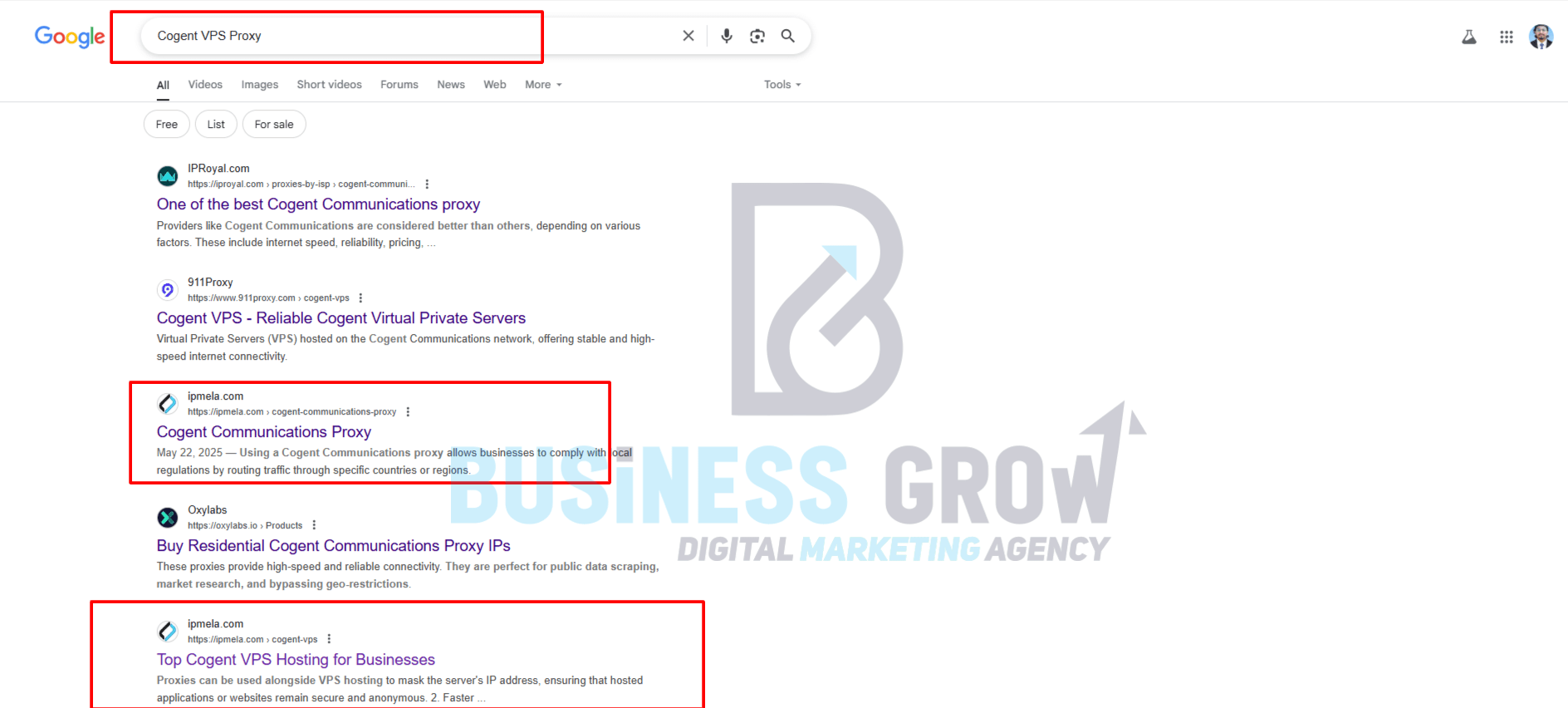Open three-dot menu for IPRoyal result

click(x=427, y=184)
